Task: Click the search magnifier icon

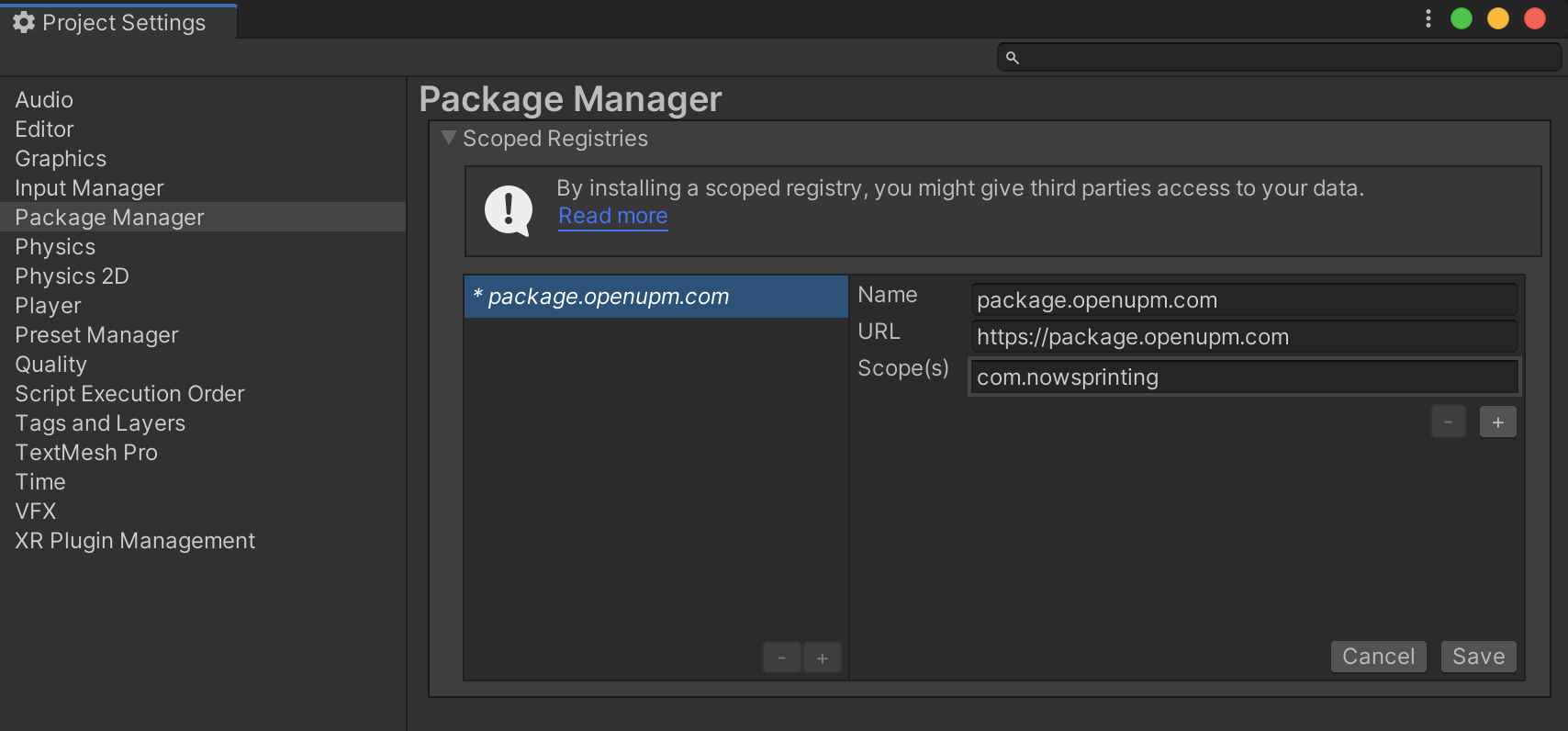Action: (1013, 58)
